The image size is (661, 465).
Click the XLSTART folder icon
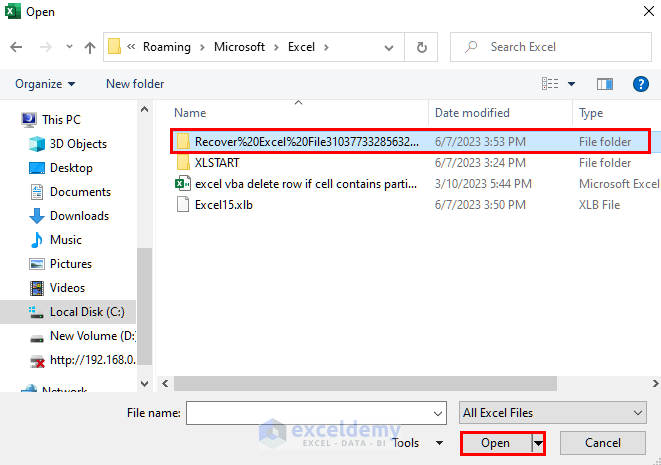[183, 163]
